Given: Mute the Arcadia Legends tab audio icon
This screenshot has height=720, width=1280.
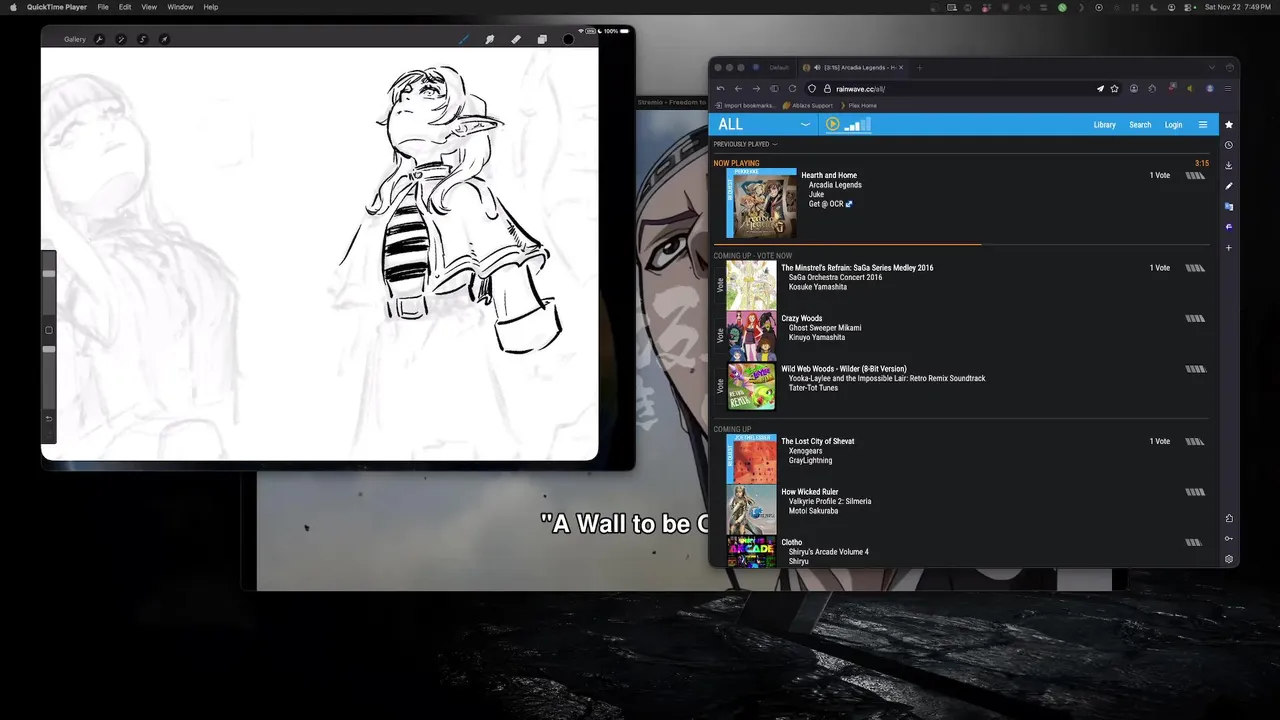Looking at the screenshot, I should pos(818,68).
